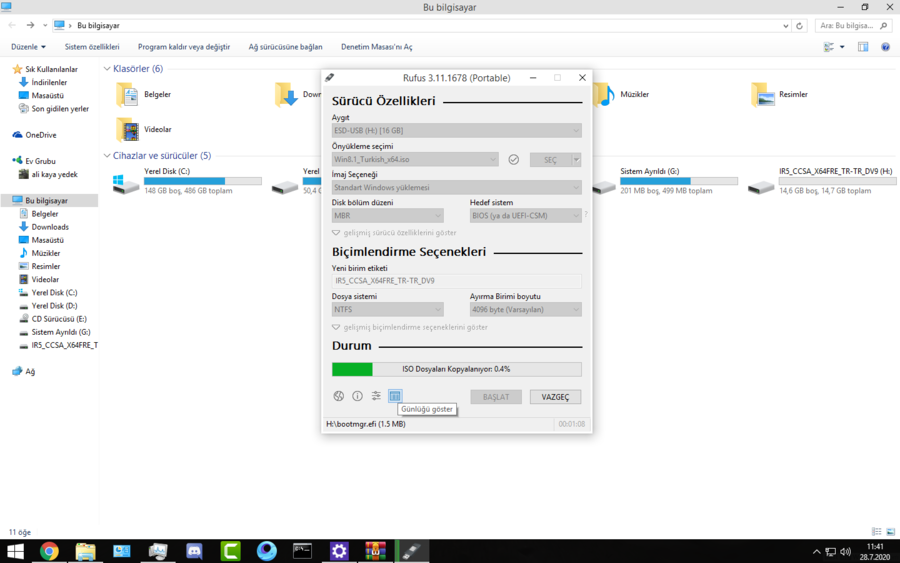The image size is (900, 563).
Task: Open the Hedef sistem dropdown
Action: [525, 216]
